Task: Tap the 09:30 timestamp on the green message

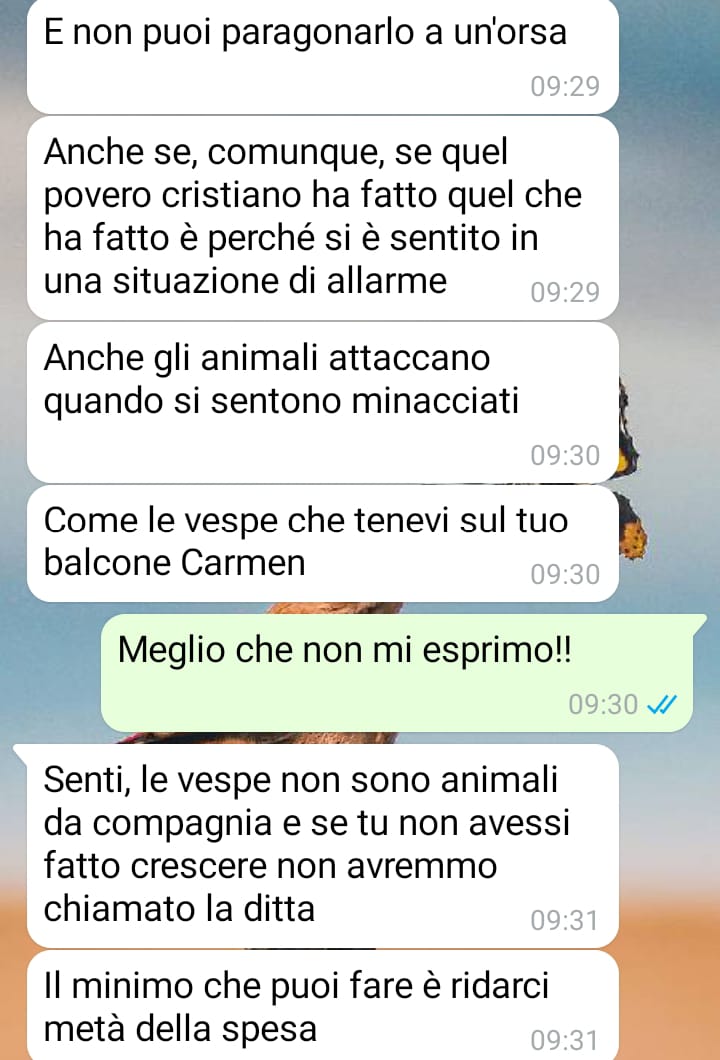Action: [603, 704]
